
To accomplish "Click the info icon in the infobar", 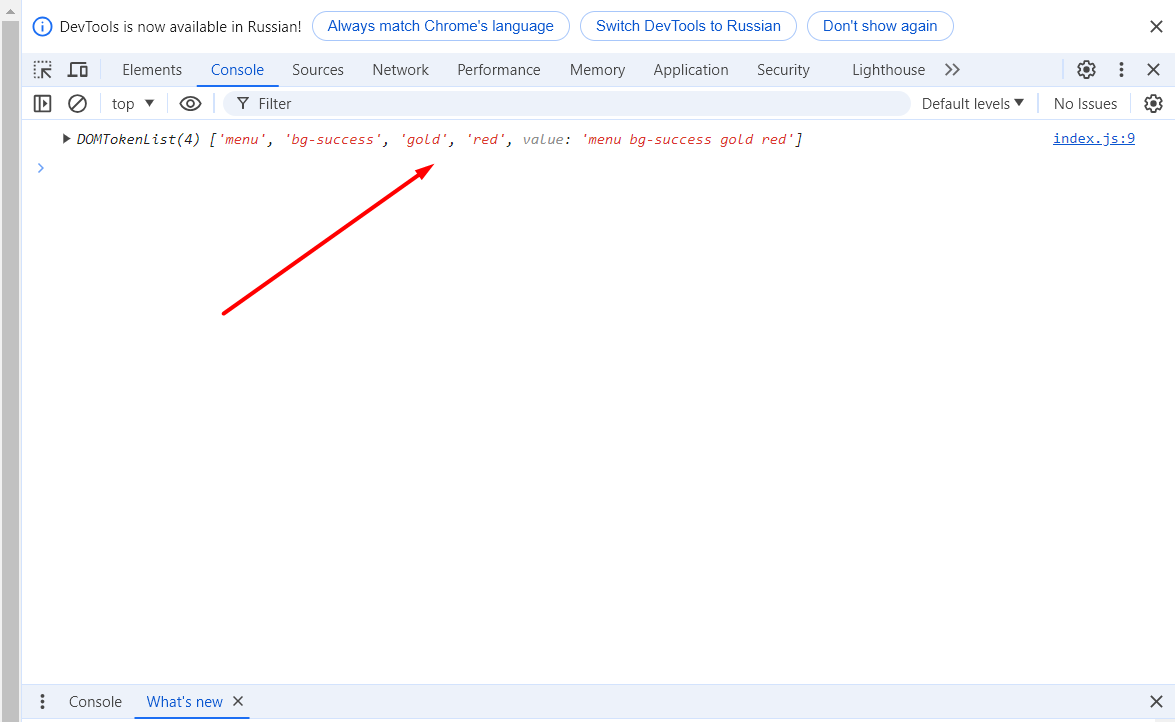I will (x=42, y=27).
